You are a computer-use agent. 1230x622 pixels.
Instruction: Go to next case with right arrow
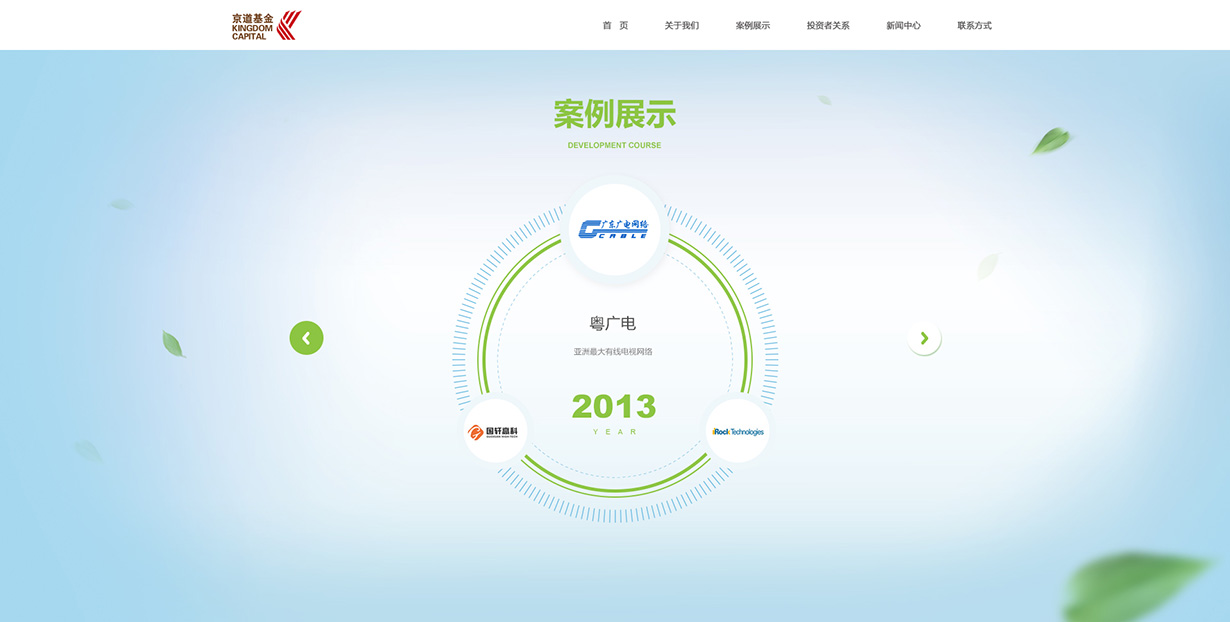[924, 338]
